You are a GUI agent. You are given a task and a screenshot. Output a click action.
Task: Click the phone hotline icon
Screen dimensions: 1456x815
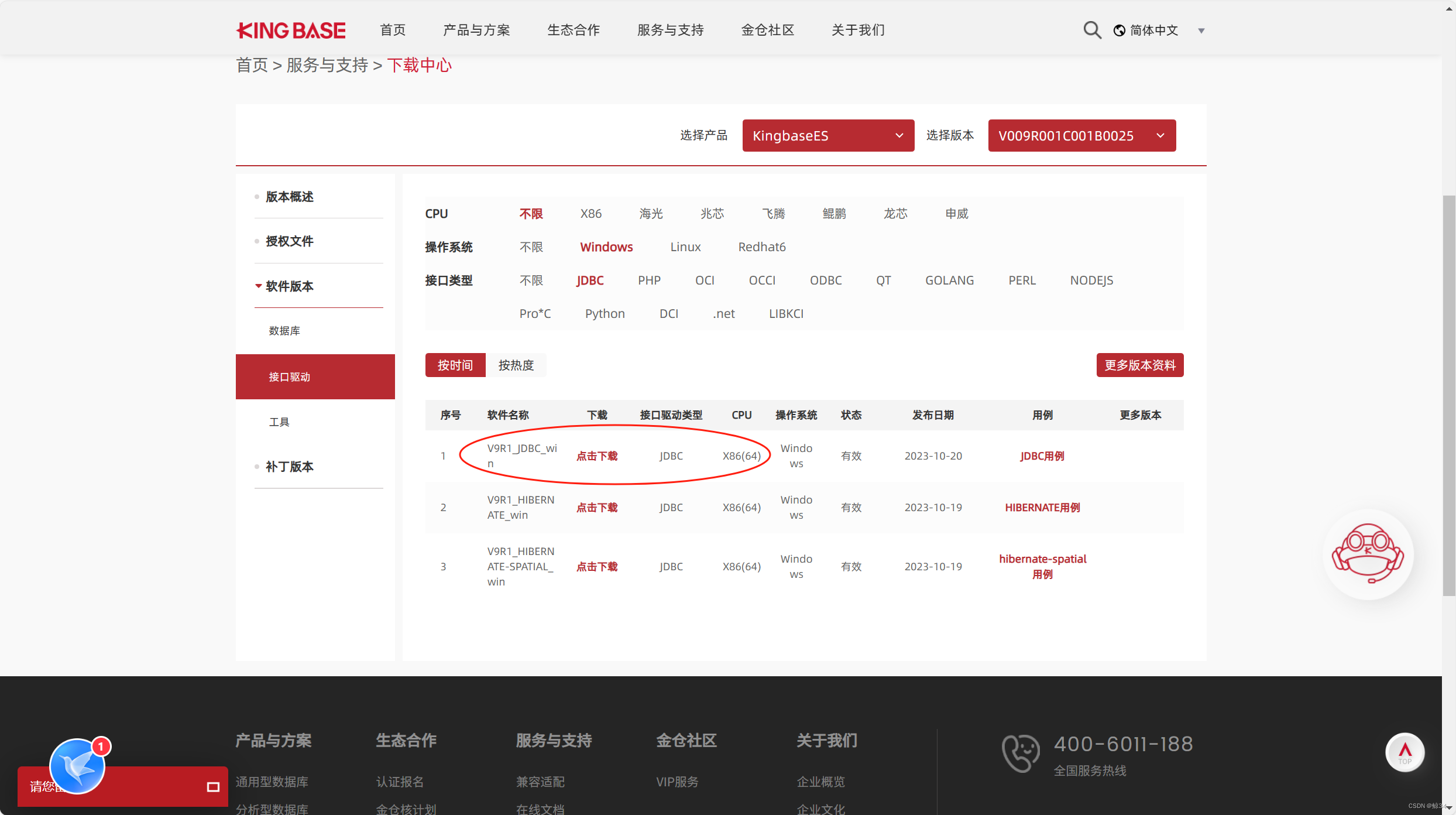coord(1020,753)
